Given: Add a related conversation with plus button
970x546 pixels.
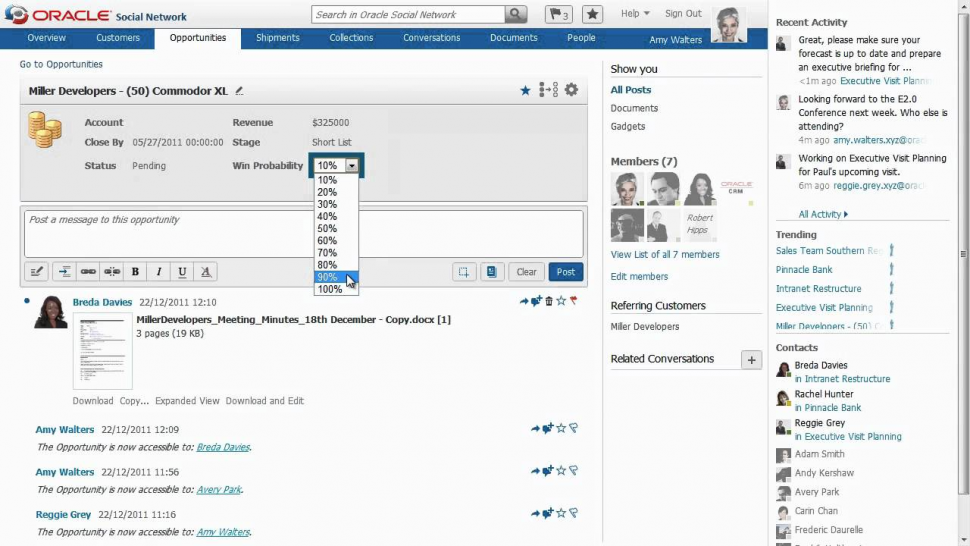Looking at the screenshot, I should [x=751, y=360].
